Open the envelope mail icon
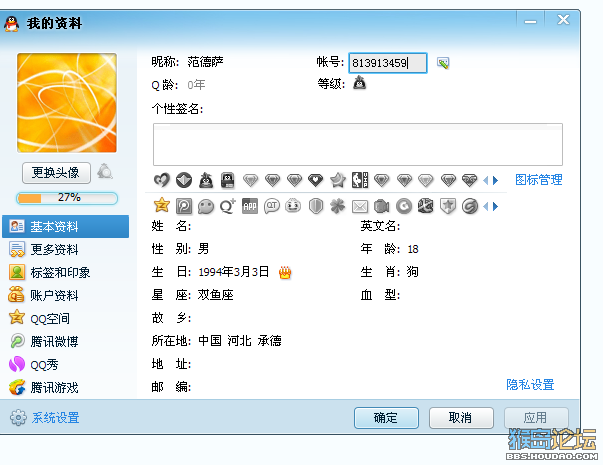The width and height of the screenshot is (603, 465). pos(360,207)
